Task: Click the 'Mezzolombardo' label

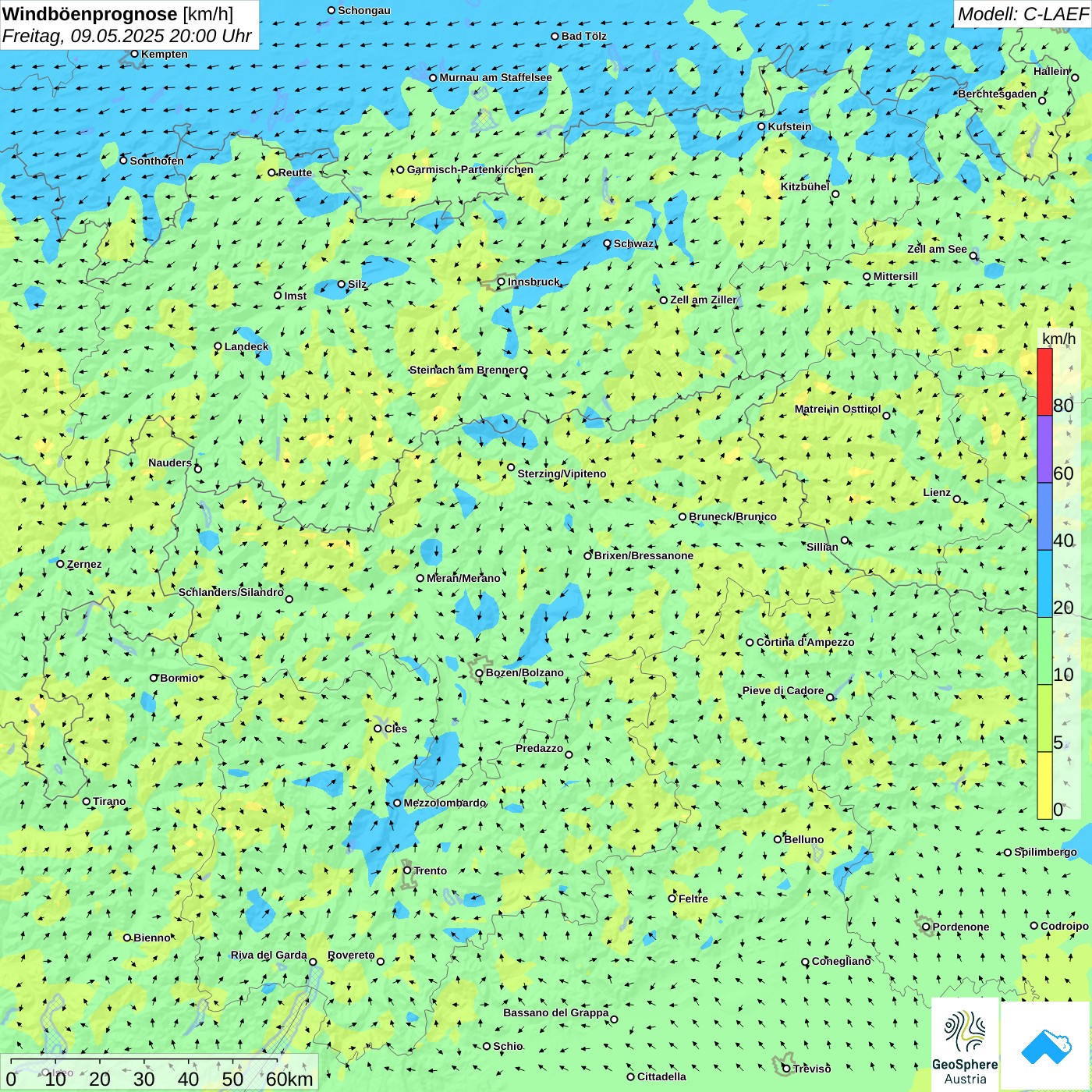Action: coord(445,803)
